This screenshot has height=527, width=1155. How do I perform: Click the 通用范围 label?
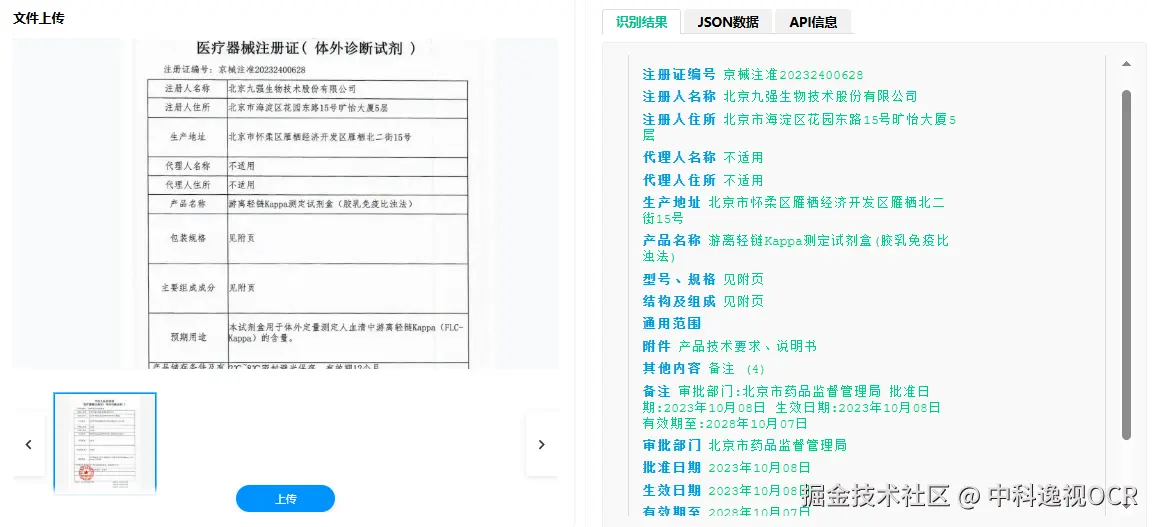(x=672, y=324)
